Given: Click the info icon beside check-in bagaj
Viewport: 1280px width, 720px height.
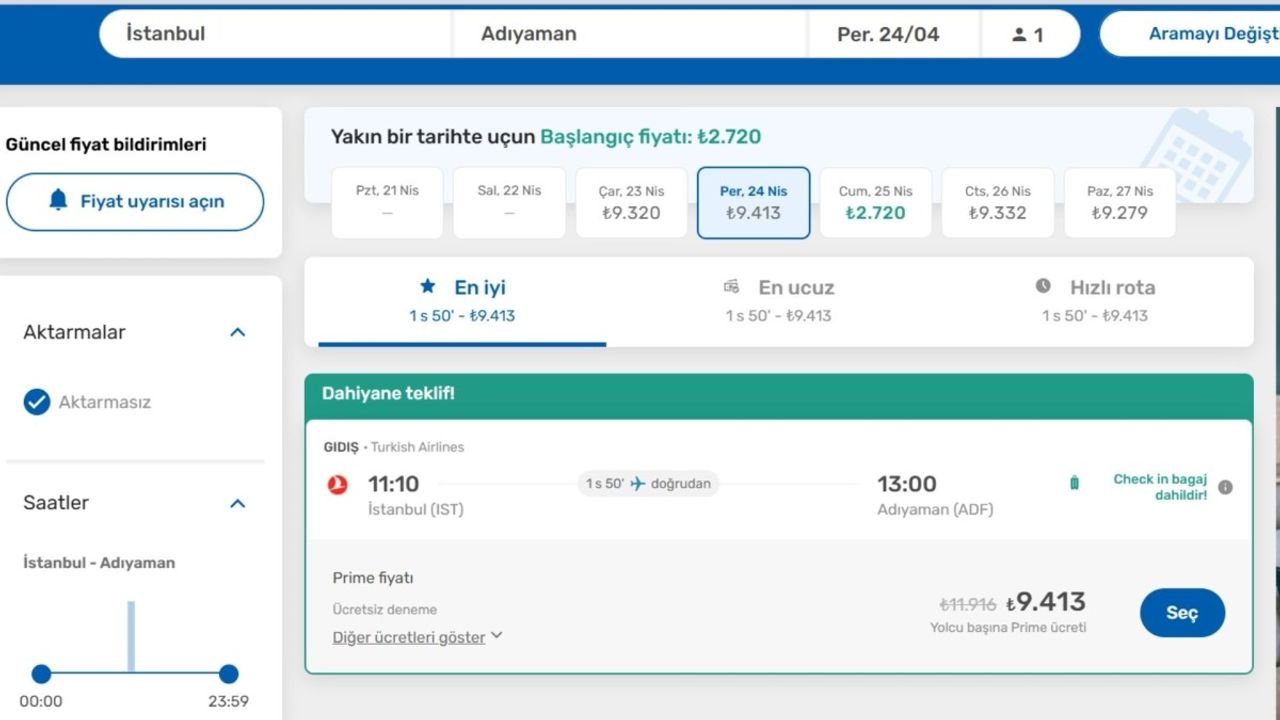Looking at the screenshot, I should click(1226, 487).
